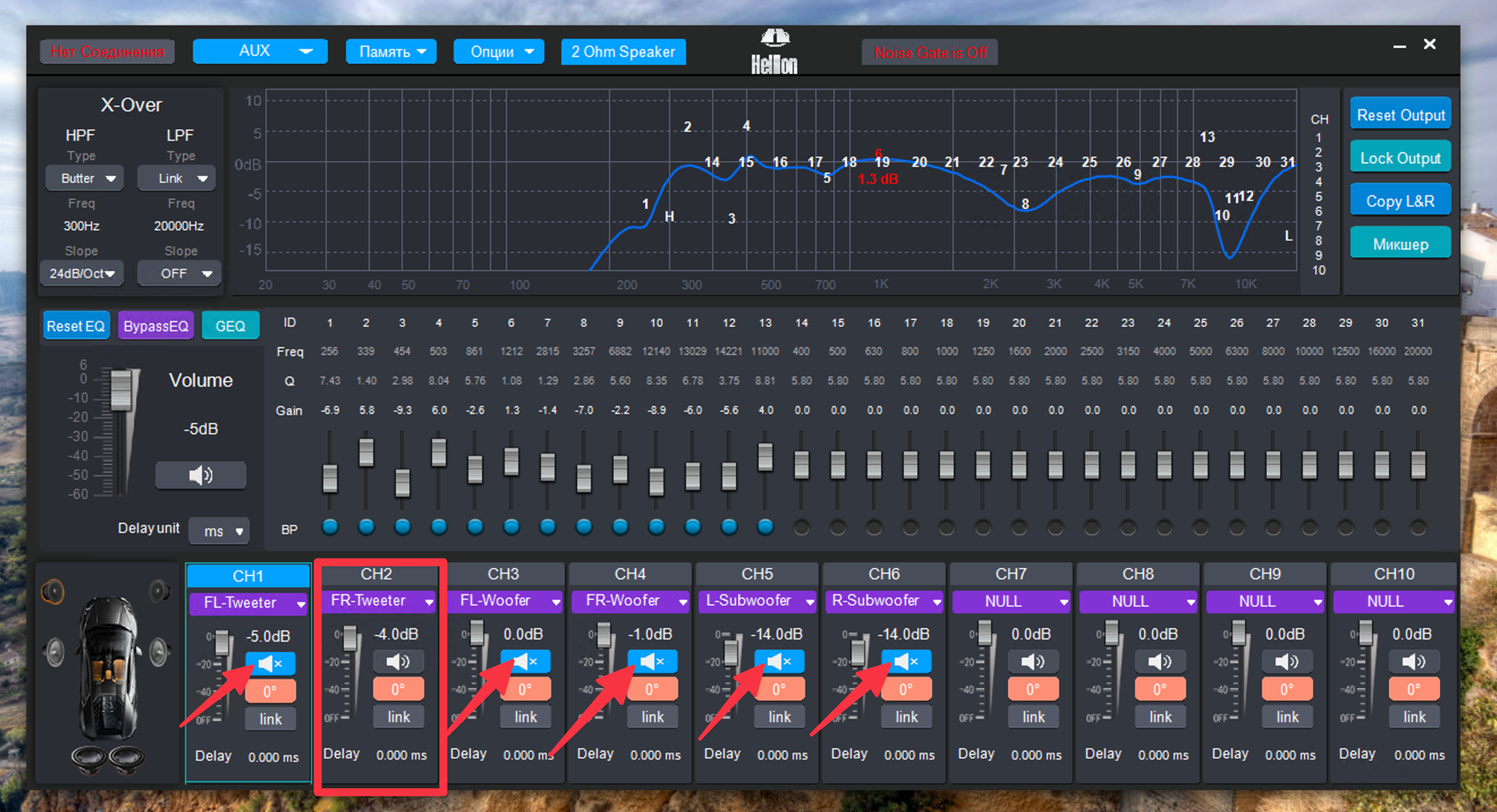The width and height of the screenshot is (1497, 812).
Task: Expand CH4 FR-Woofer assignment dropdown
Action: tap(629, 601)
